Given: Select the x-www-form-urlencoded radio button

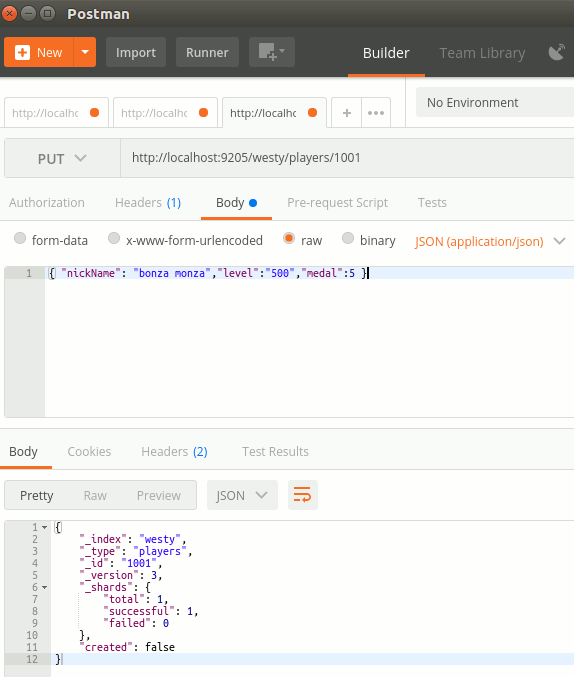Looking at the screenshot, I should 114,238.
